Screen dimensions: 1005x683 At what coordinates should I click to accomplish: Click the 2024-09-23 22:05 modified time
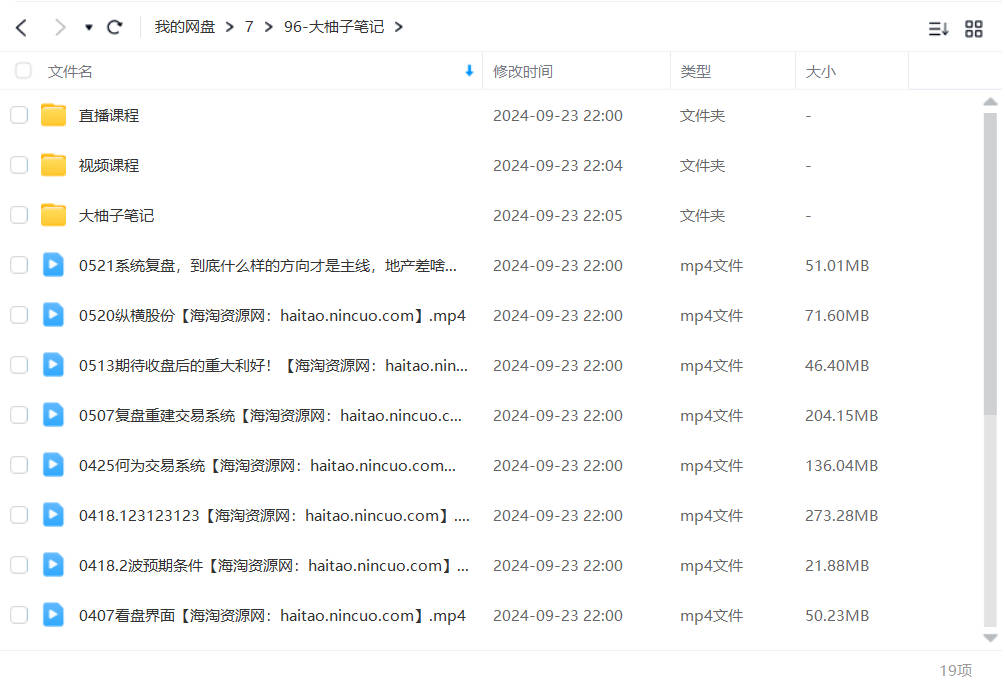tap(558, 215)
